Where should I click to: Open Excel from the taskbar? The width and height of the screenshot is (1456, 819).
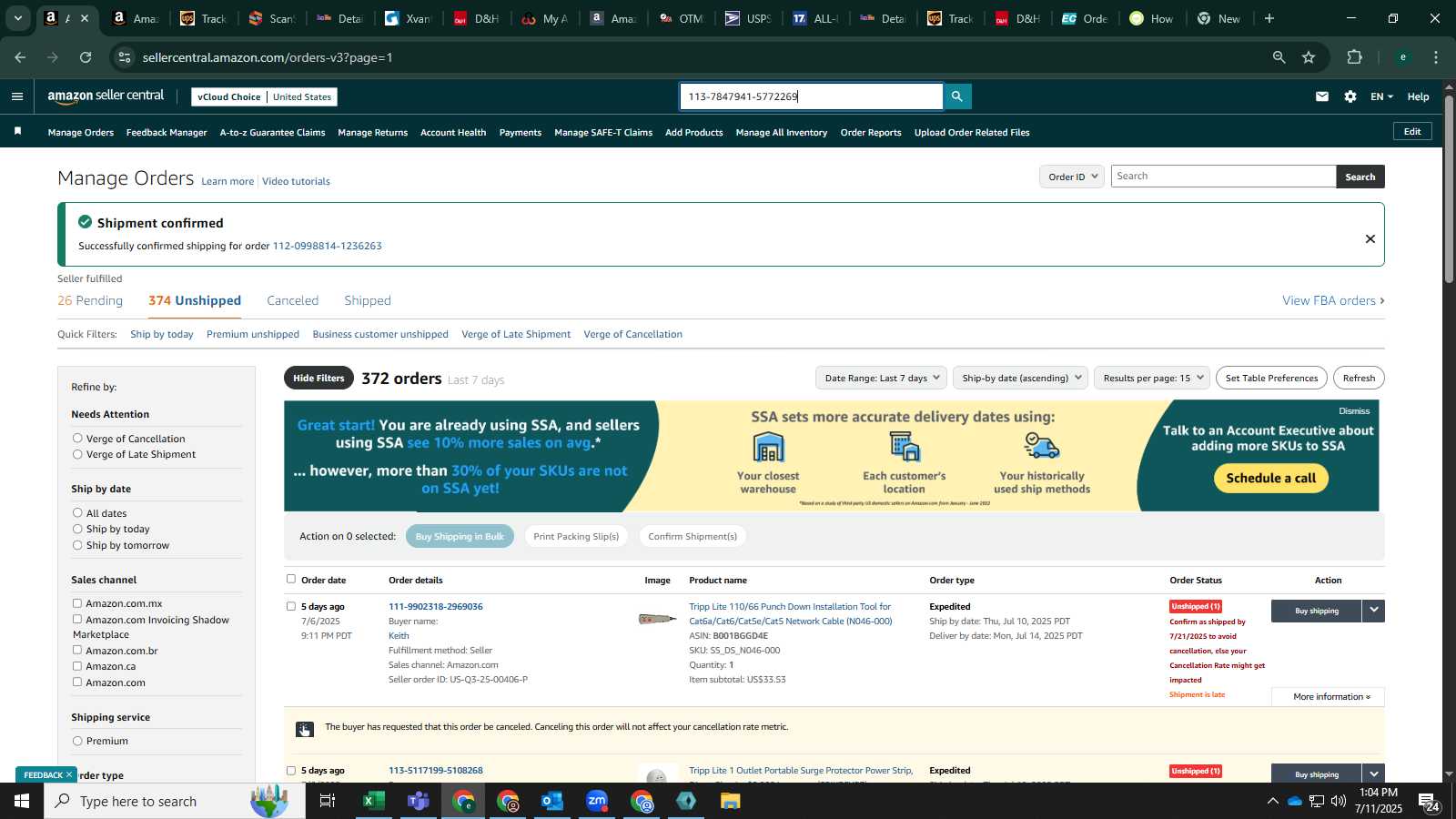pos(373,801)
